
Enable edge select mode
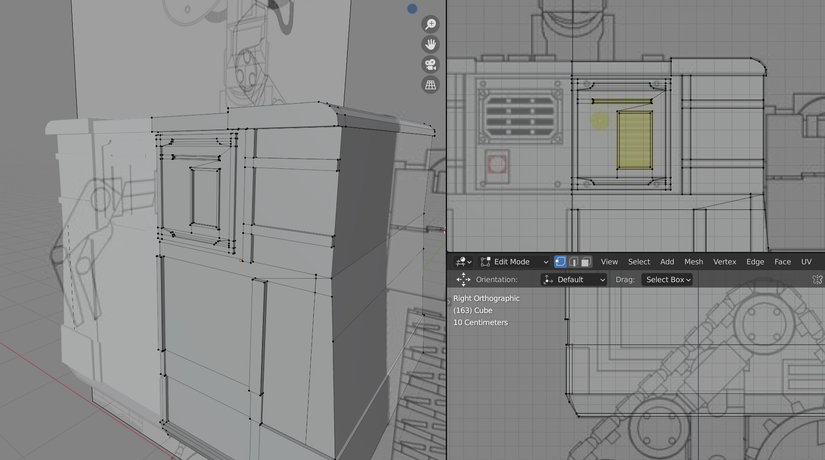click(574, 262)
